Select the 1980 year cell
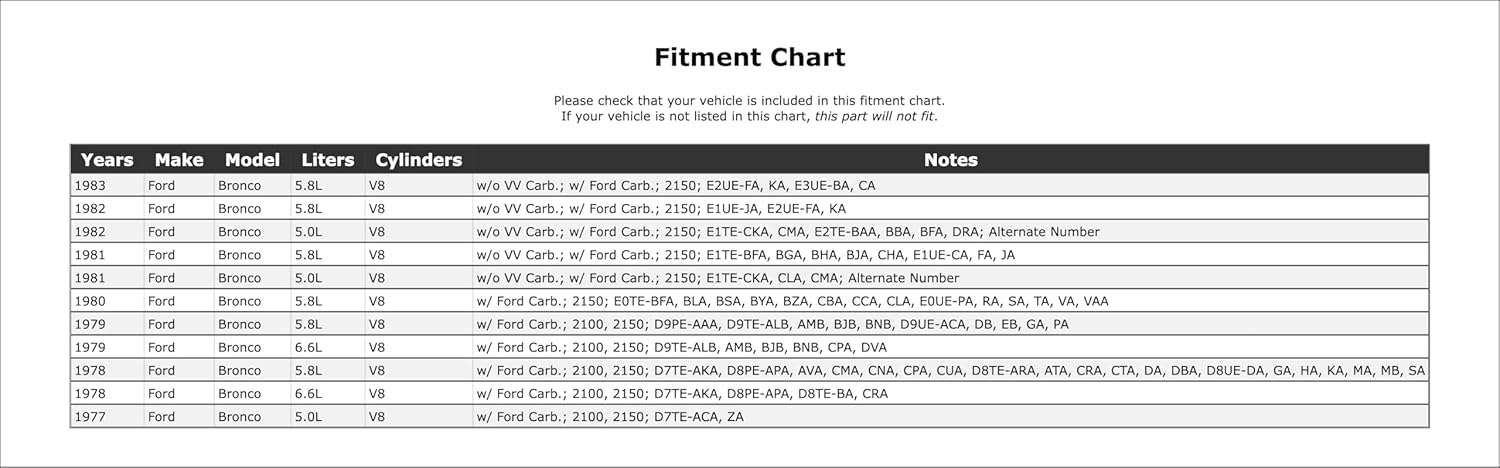Screen dimensions: 1500x468 pos(90,301)
